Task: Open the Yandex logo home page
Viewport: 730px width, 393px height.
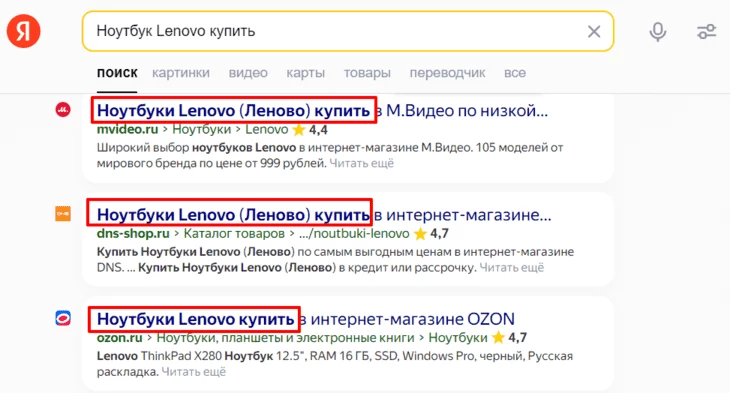Action: click(23, 31)
